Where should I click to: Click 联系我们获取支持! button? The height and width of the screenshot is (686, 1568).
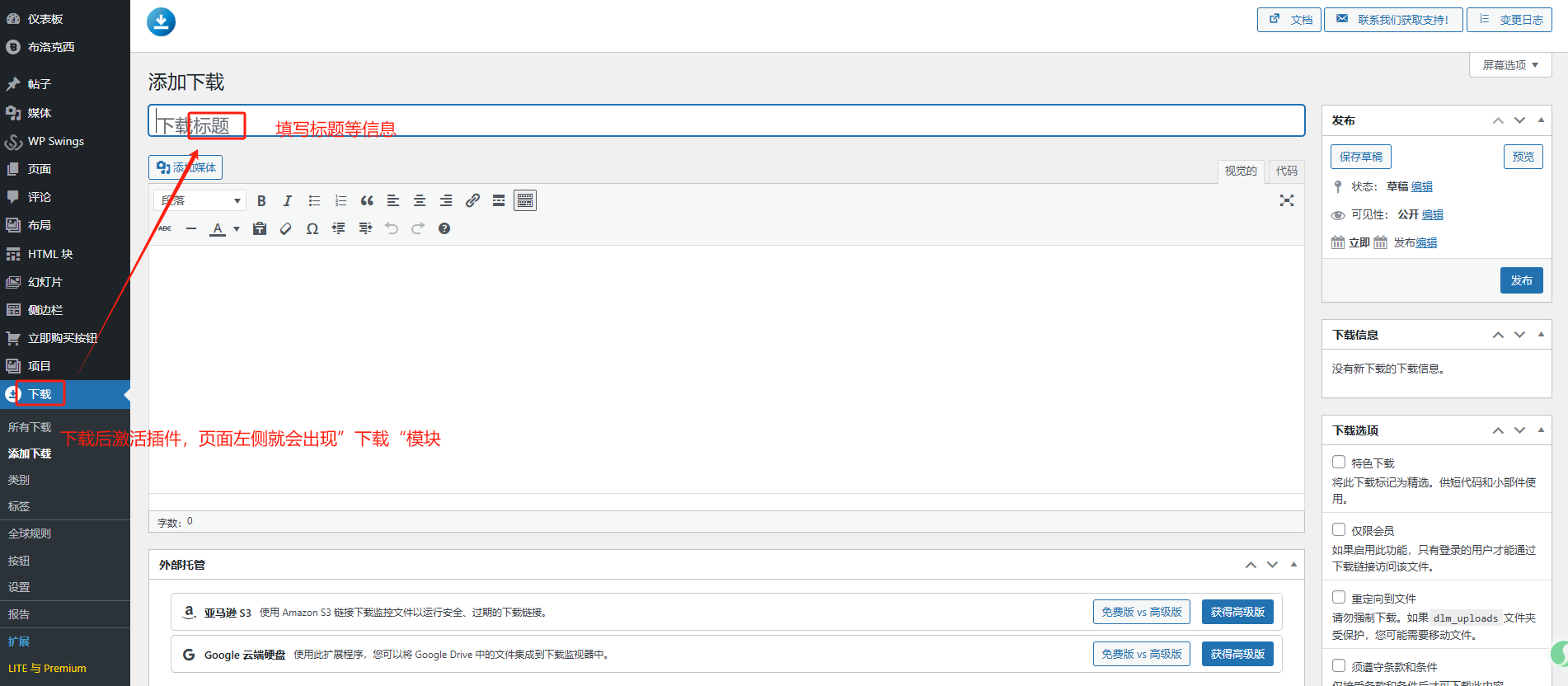click(x=1393, y=20)
